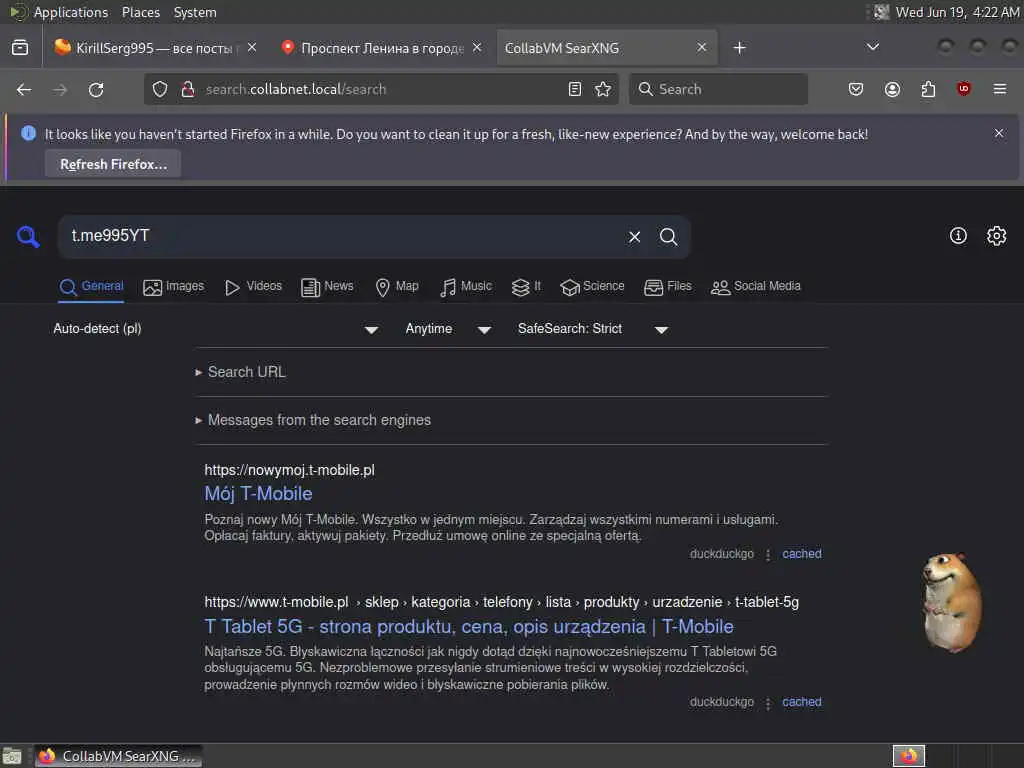Switch to the News category
This screenshot has height=768, width=1024.
pos(327,287)
